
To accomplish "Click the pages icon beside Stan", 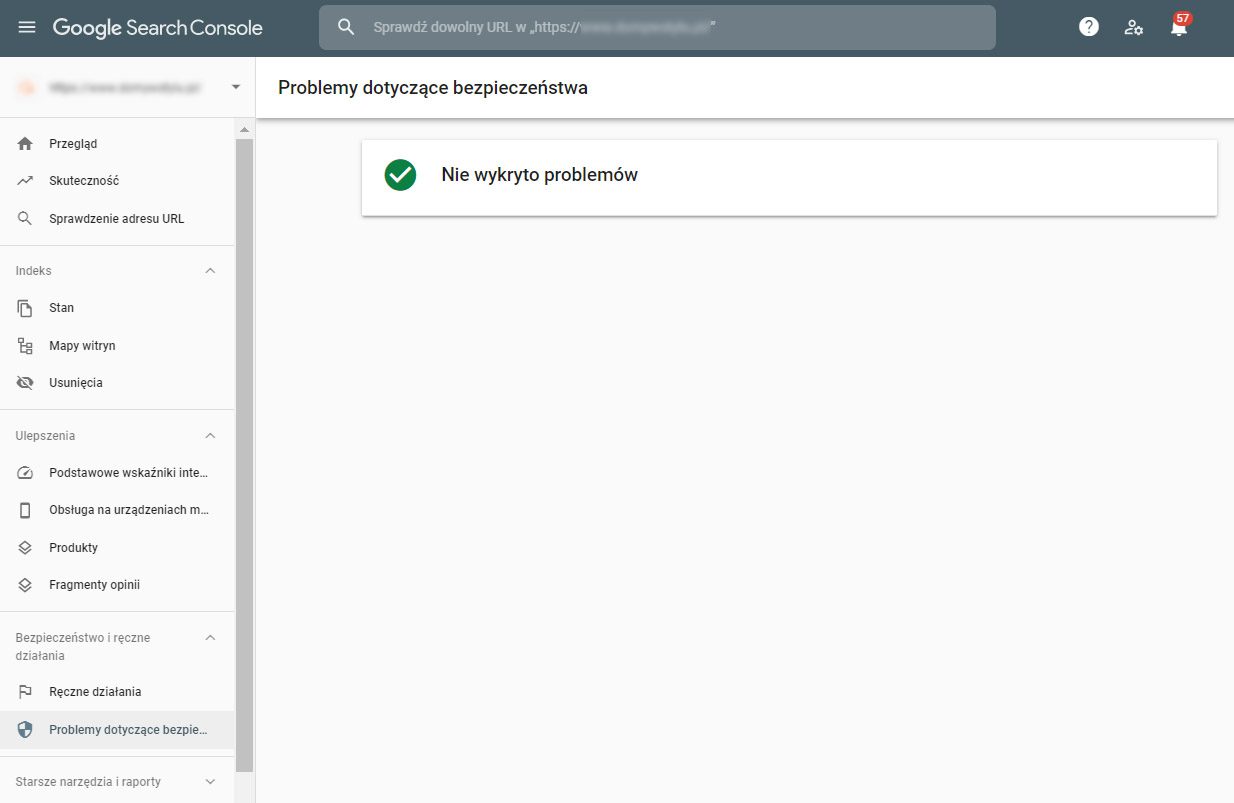I will click(26, 308).
